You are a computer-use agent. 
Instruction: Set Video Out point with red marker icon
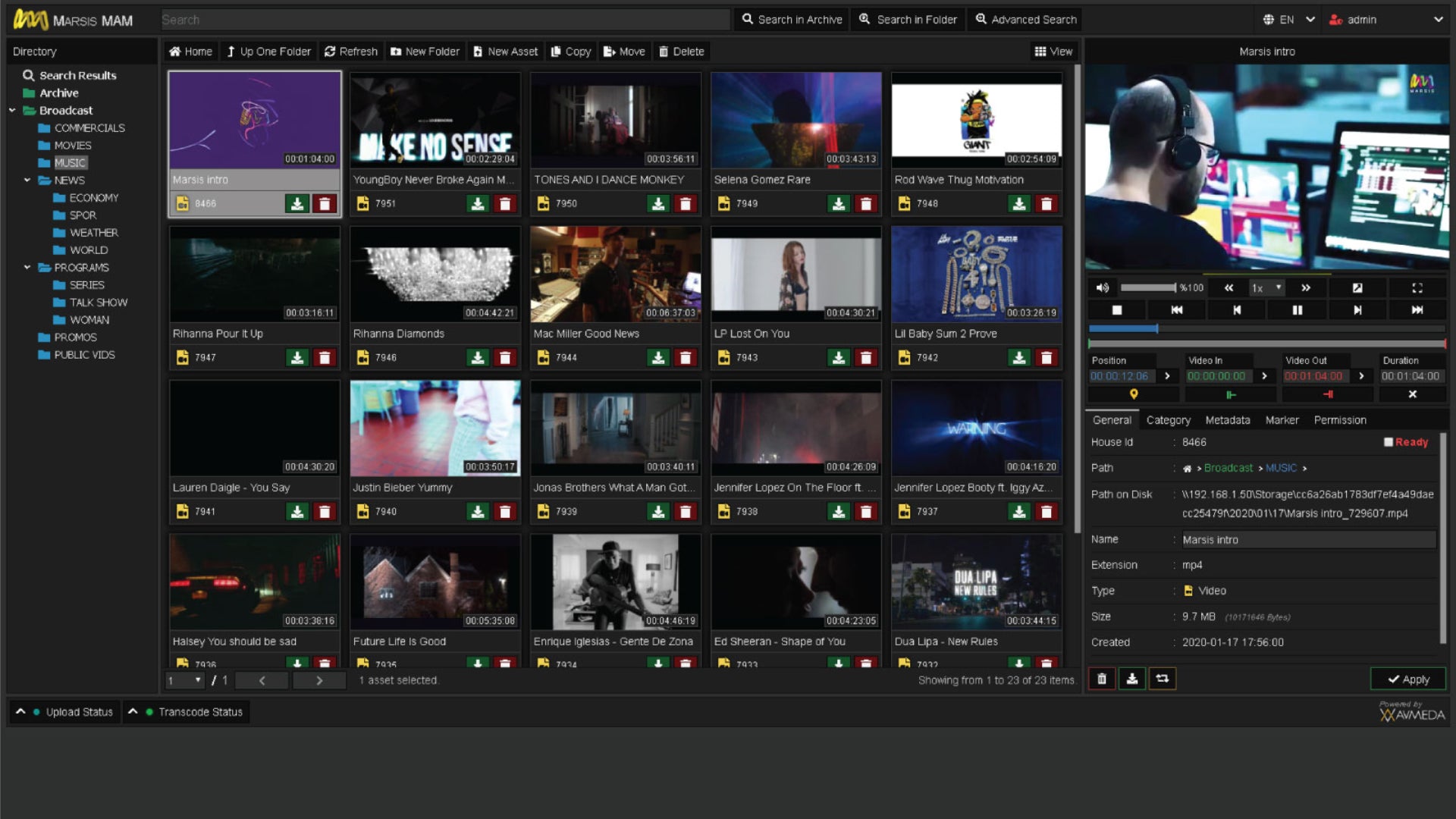tap(1327, 394)
